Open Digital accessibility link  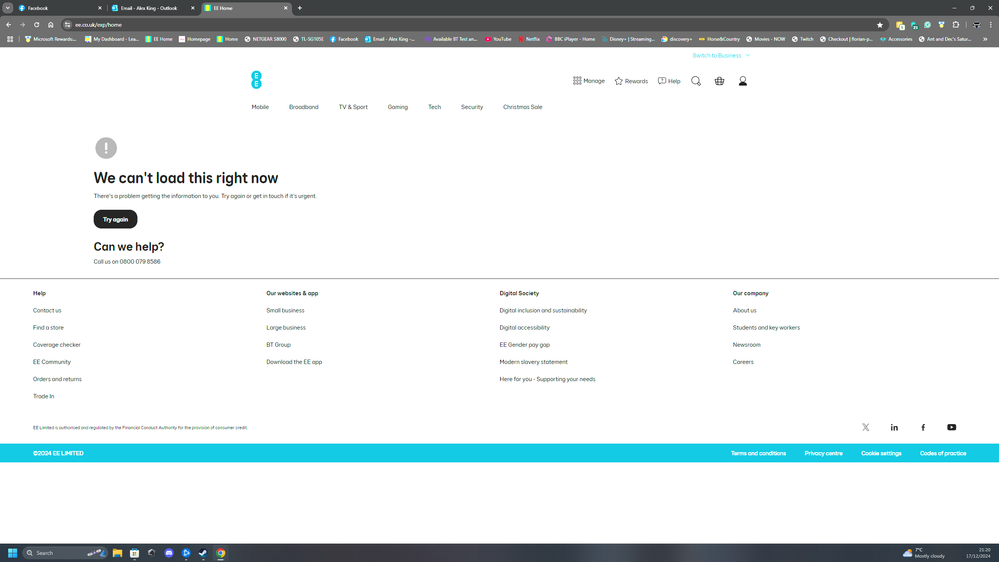click(x=524, y=328)
